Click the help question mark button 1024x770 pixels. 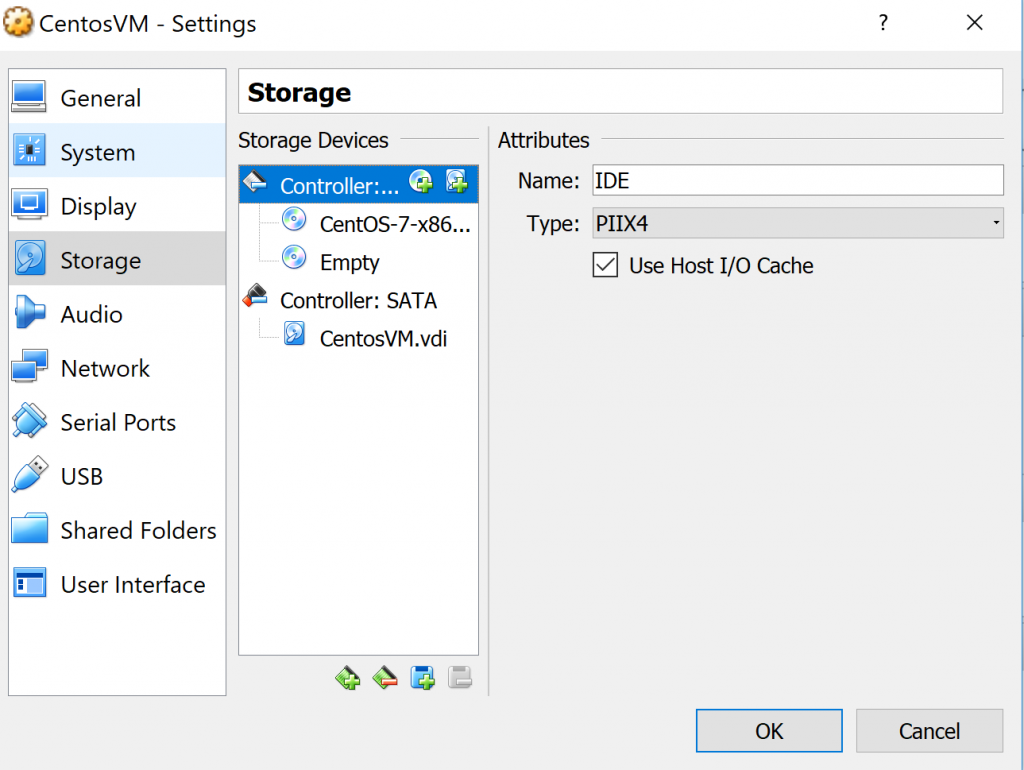click(883, 23)
